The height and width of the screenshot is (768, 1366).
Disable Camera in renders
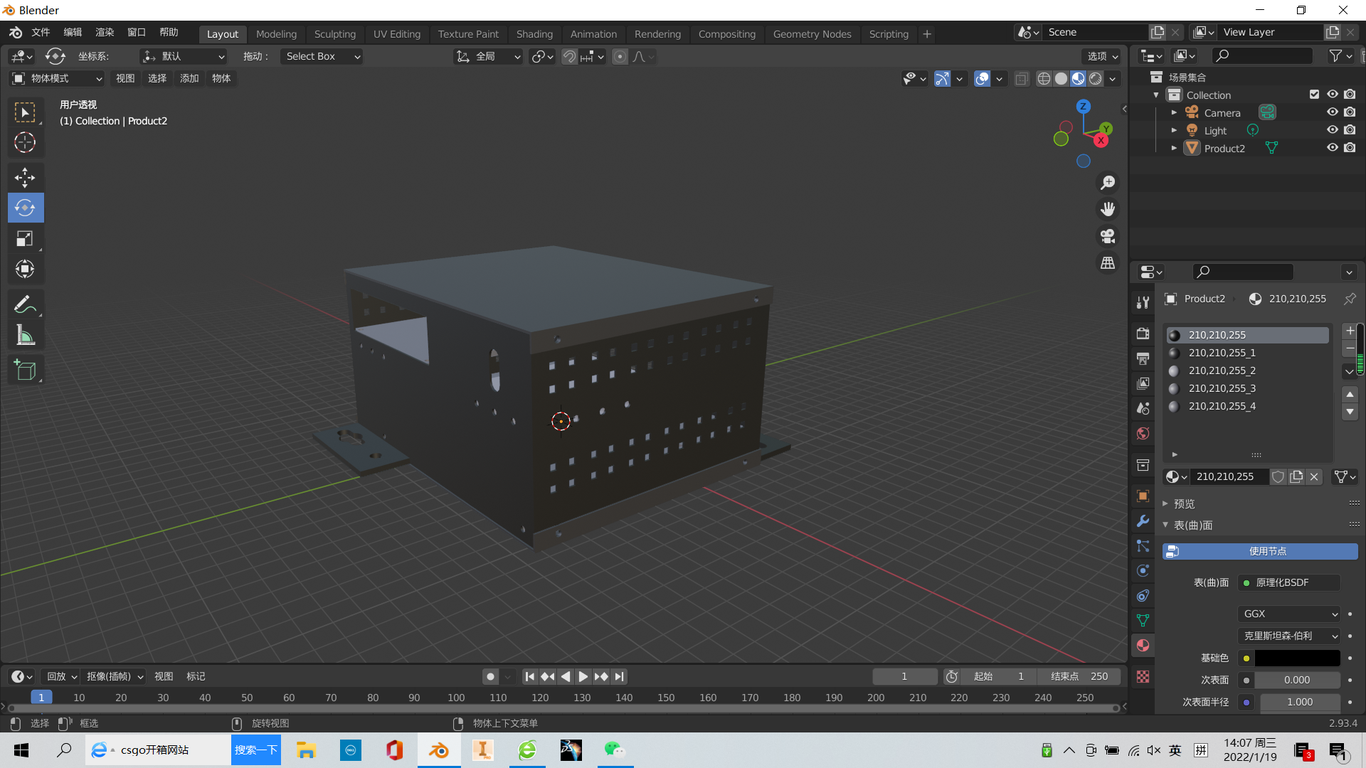tap(1350, 113)
